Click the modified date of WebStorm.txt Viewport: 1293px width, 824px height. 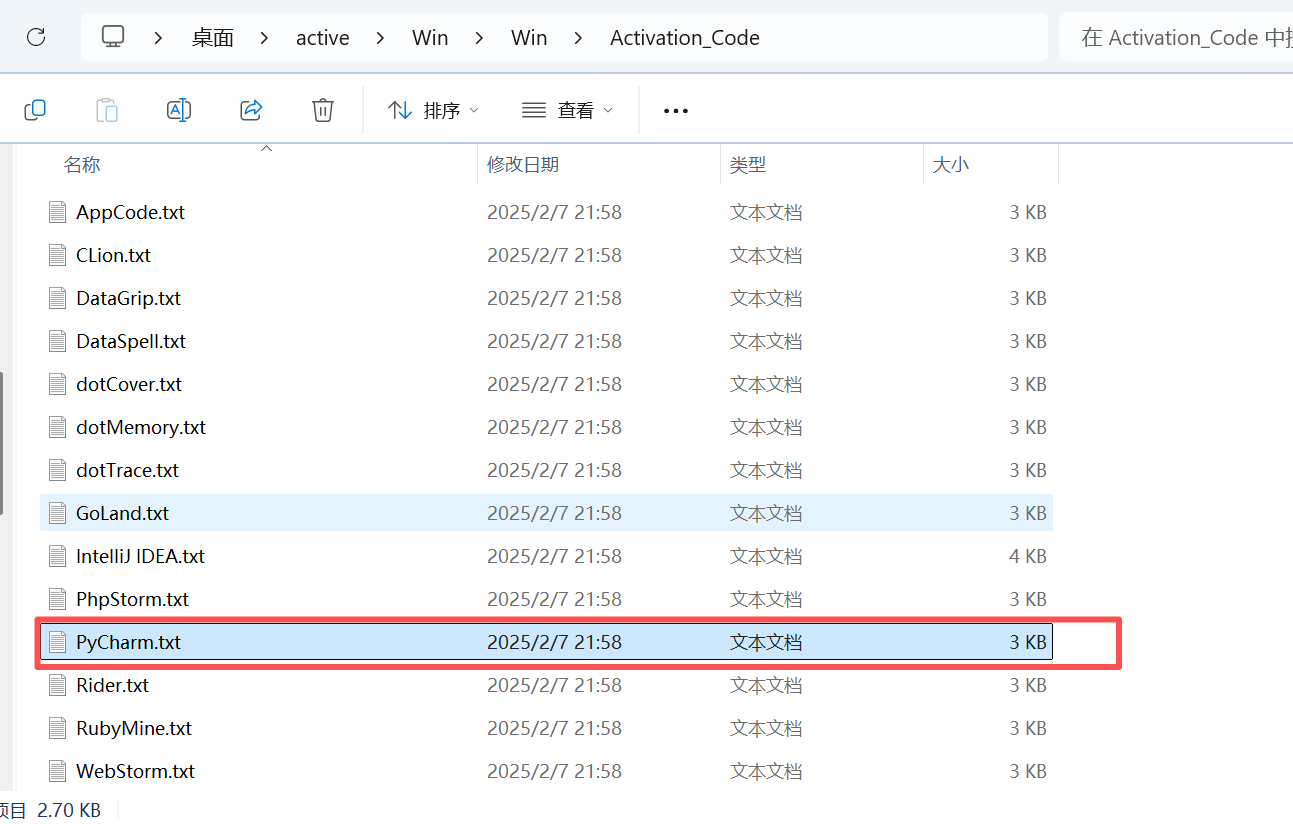tap(554, 771)
